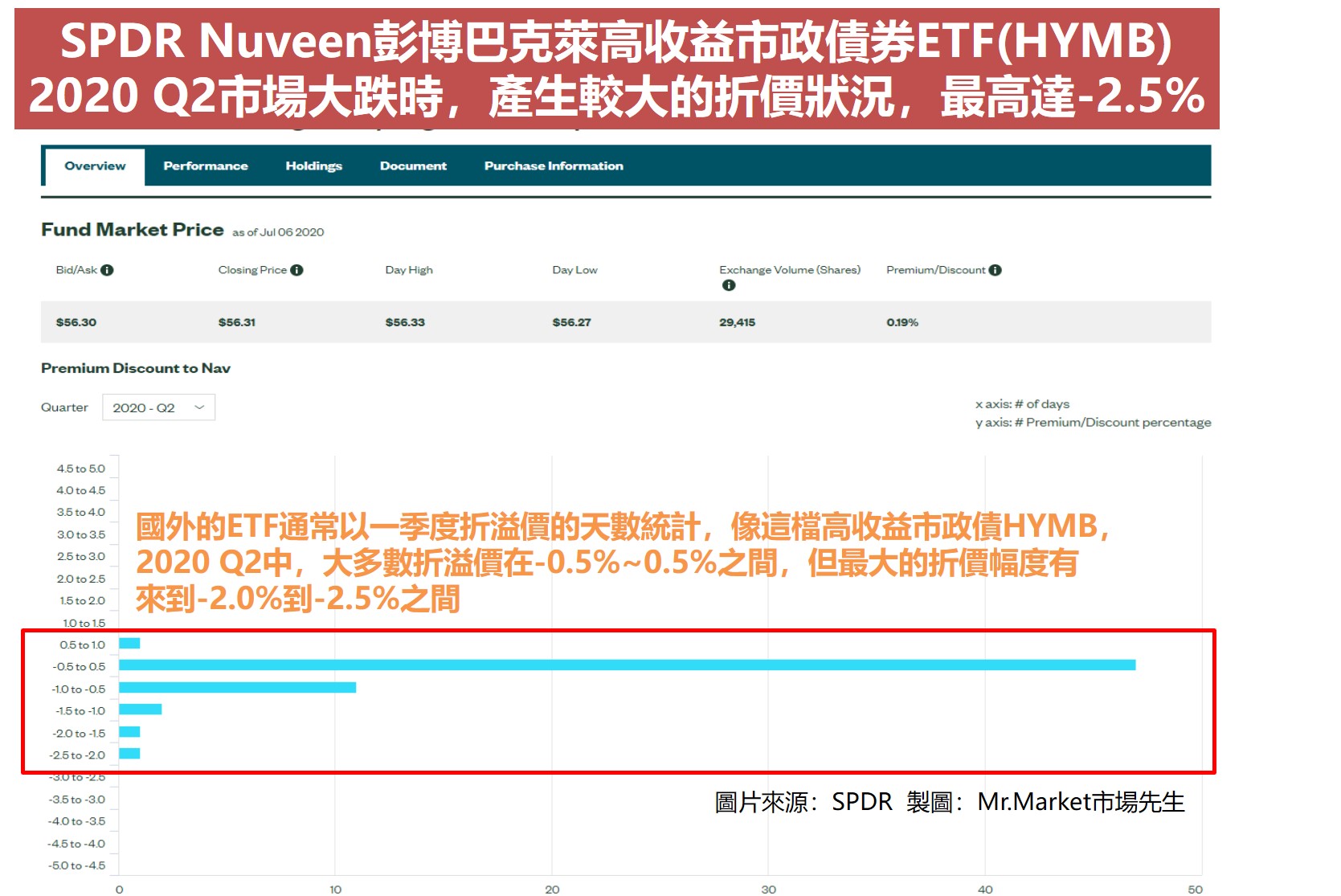Click the 'as of Jul 06 2020' date
Screen dimensions: 1341x896
pos(278,232)
